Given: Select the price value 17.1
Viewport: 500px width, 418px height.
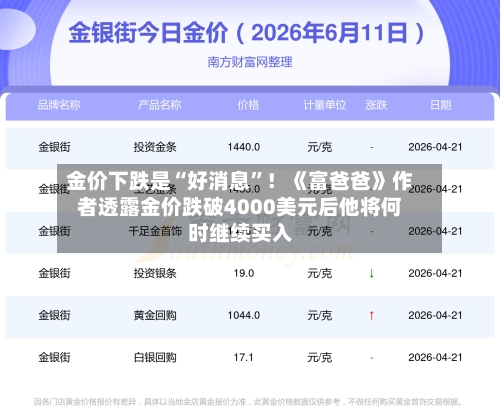Looking at the screenshot, I should (x=244, y=358).
